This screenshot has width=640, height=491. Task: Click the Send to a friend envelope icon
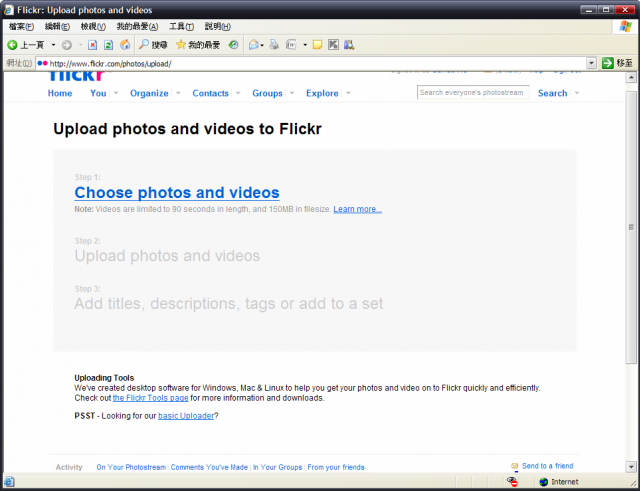(515, 466)
